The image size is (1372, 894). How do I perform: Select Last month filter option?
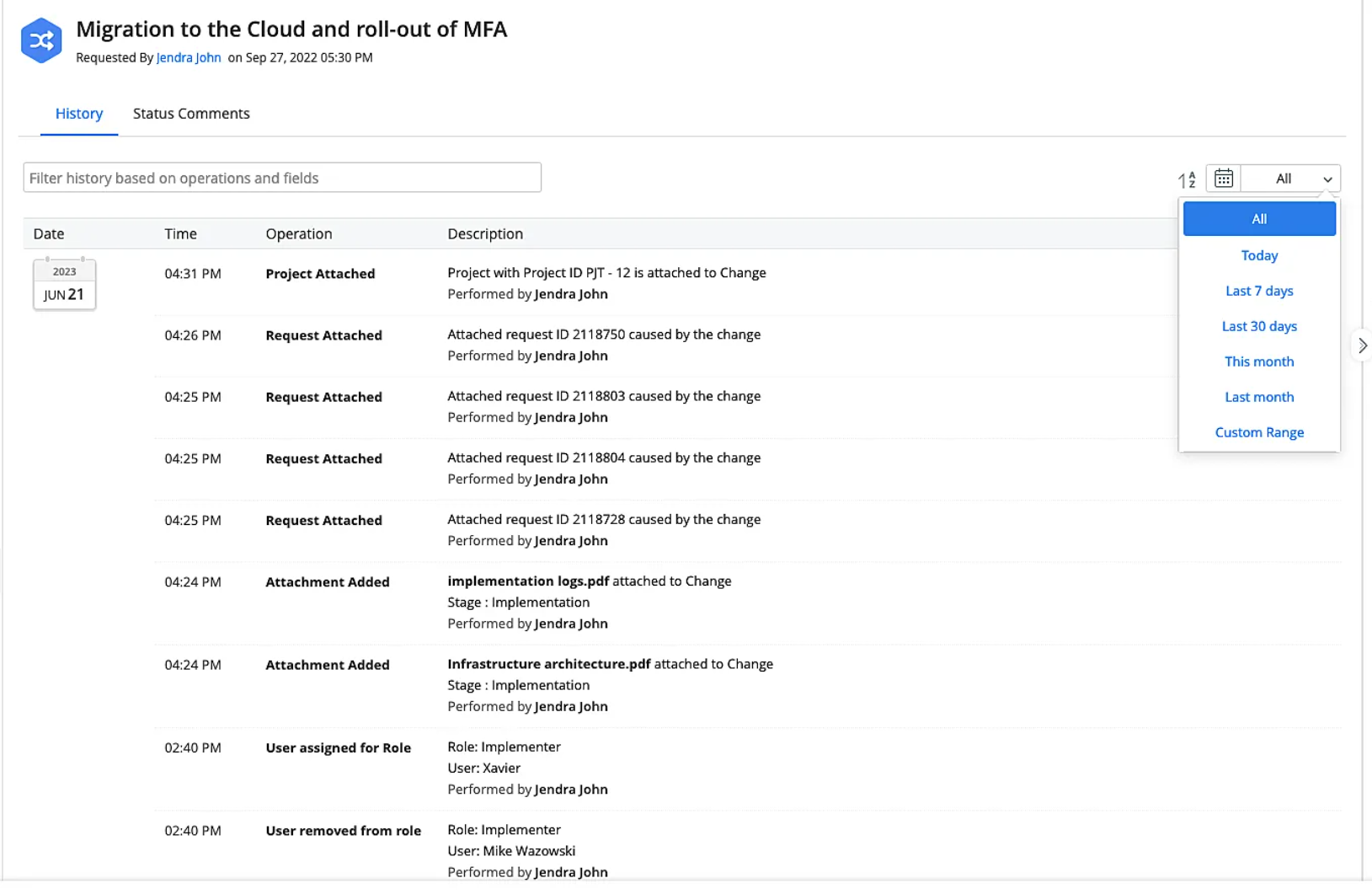pyautogui.click(x=1259, y=397)
